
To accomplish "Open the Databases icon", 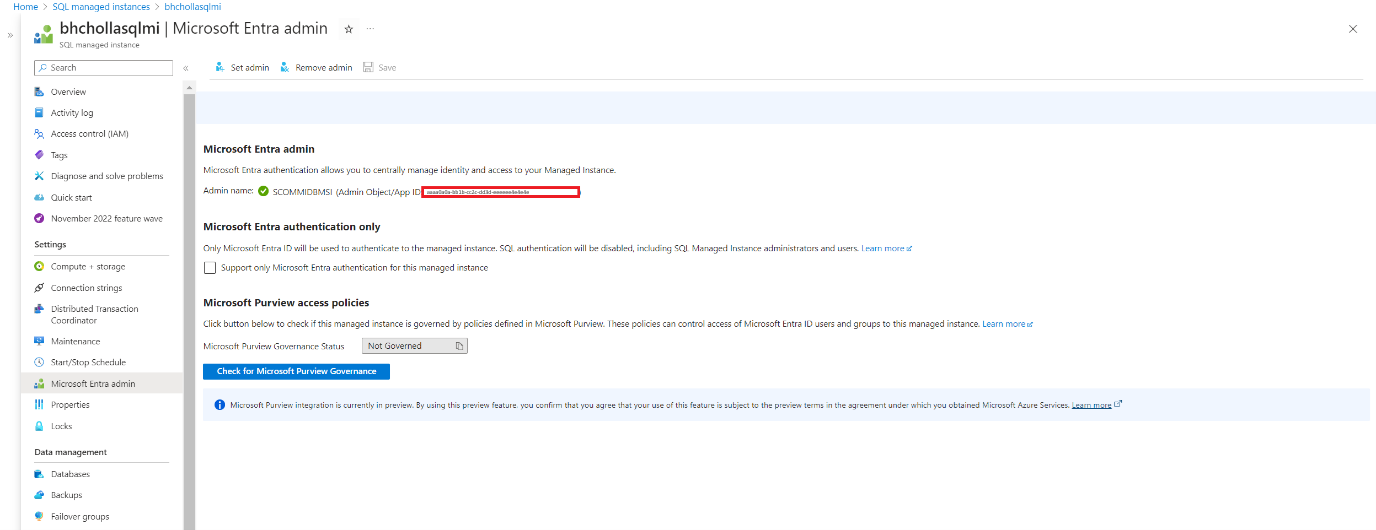I will [39, 474].
